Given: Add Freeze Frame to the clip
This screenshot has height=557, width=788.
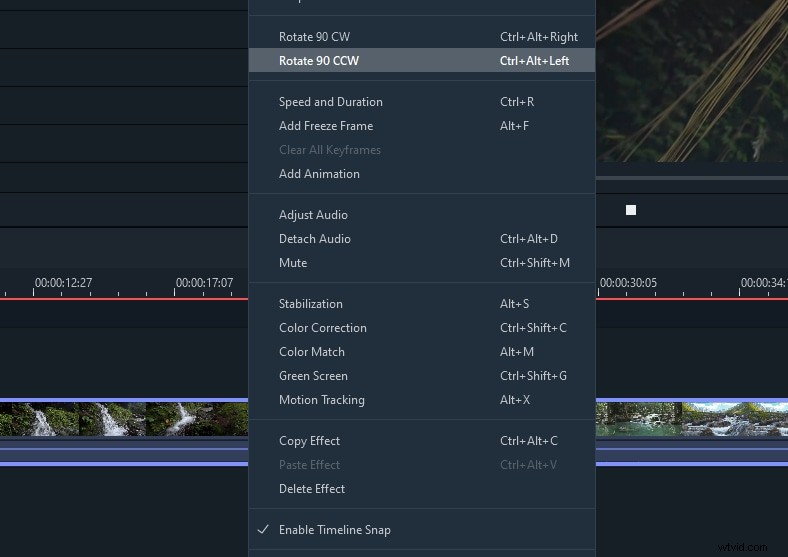Looking at the screenshot, I should [325, 126].
